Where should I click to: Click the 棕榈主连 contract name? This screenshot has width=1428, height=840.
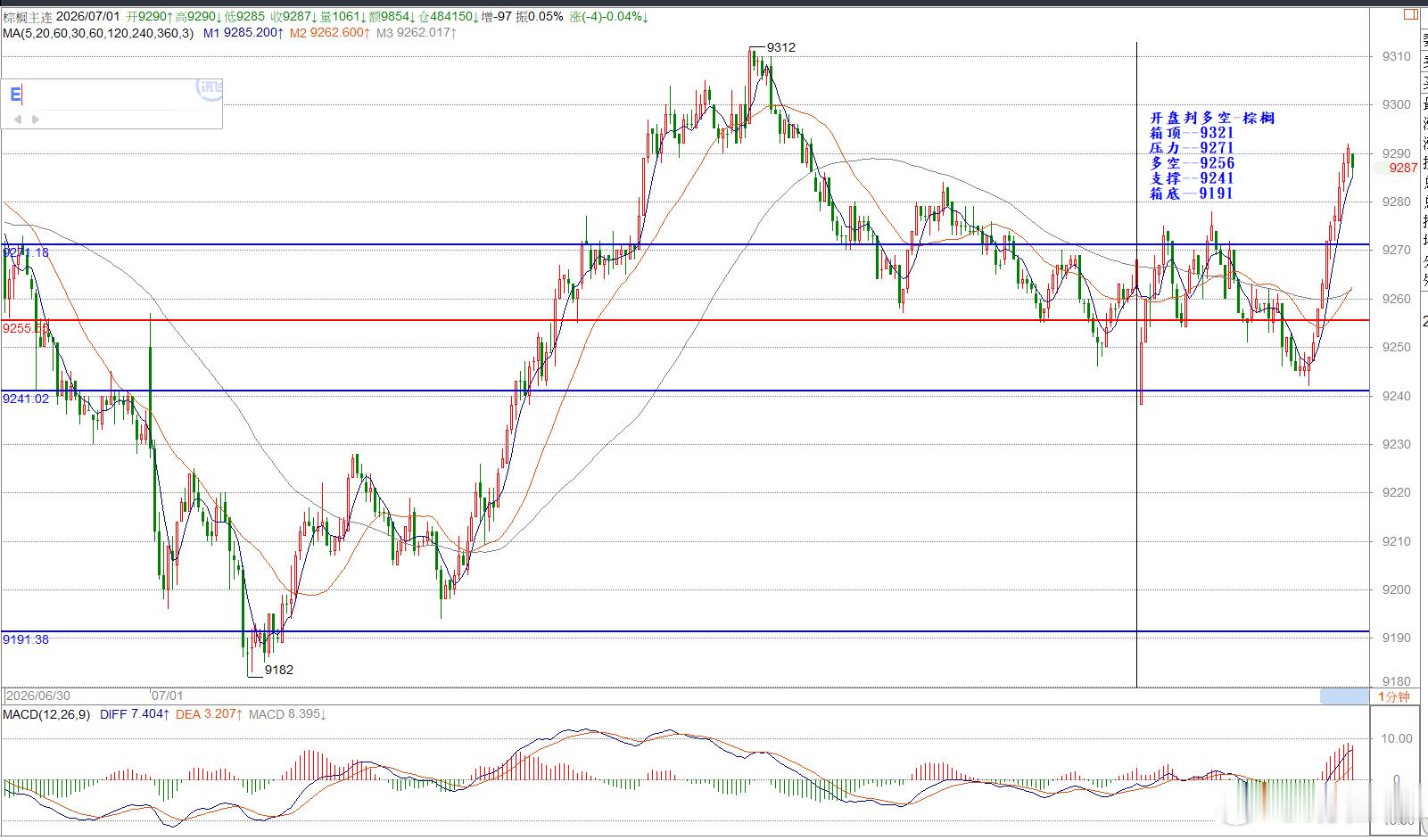28,17
